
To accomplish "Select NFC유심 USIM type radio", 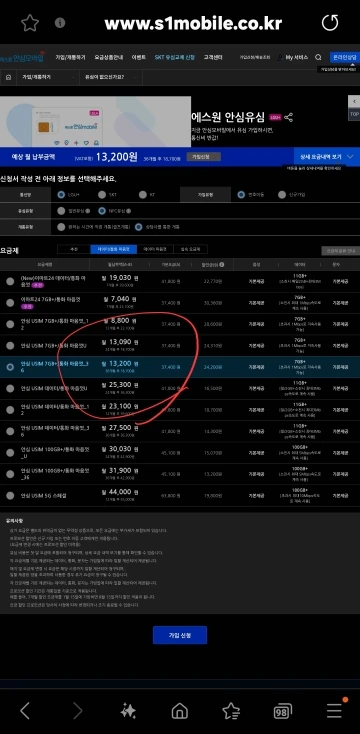I will pyautogui.click(x=102, y=211).
